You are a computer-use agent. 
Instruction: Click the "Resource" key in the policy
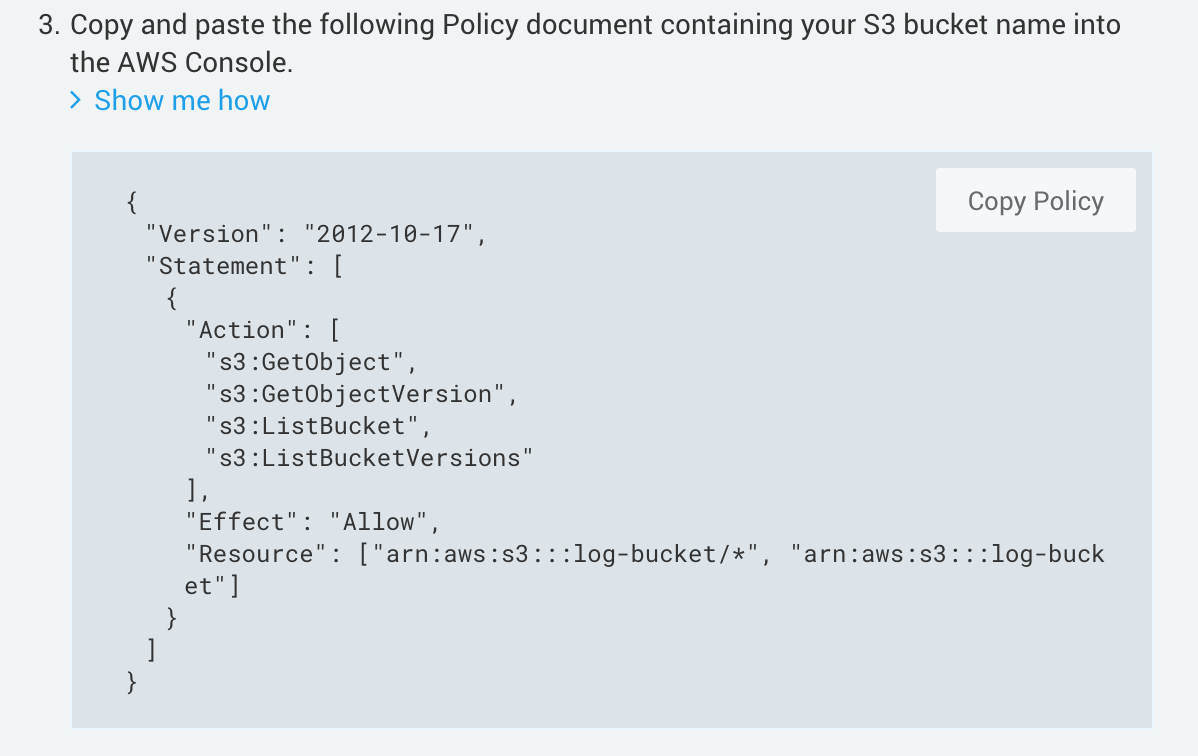pos(256,554)
